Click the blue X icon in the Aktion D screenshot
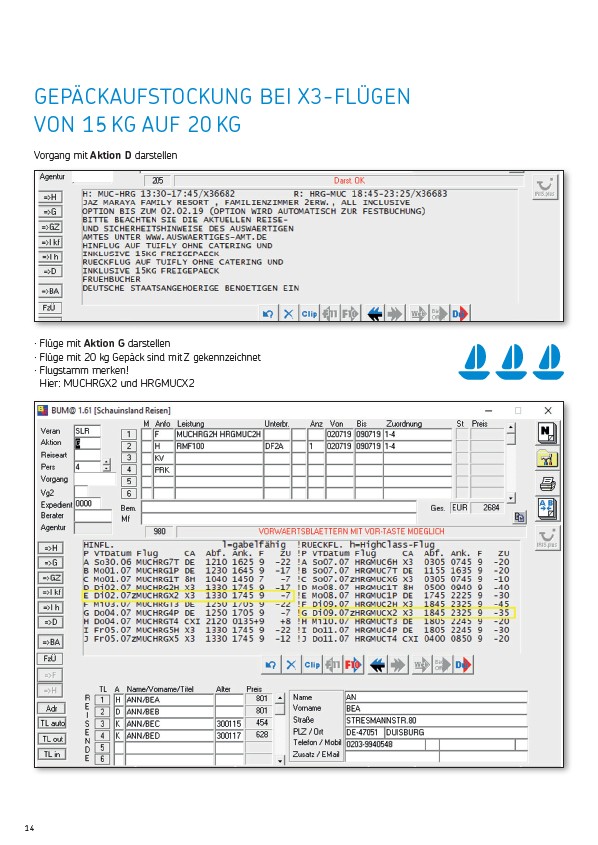The height and width of the screenshot is (845, 598). click(288, 314)
